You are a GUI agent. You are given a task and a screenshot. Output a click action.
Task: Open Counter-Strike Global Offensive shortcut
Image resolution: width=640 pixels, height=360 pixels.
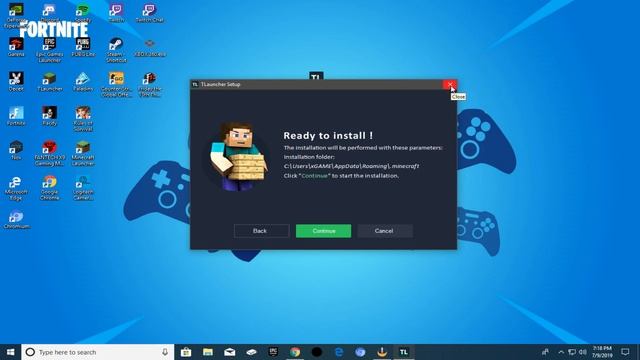[116, 84]
